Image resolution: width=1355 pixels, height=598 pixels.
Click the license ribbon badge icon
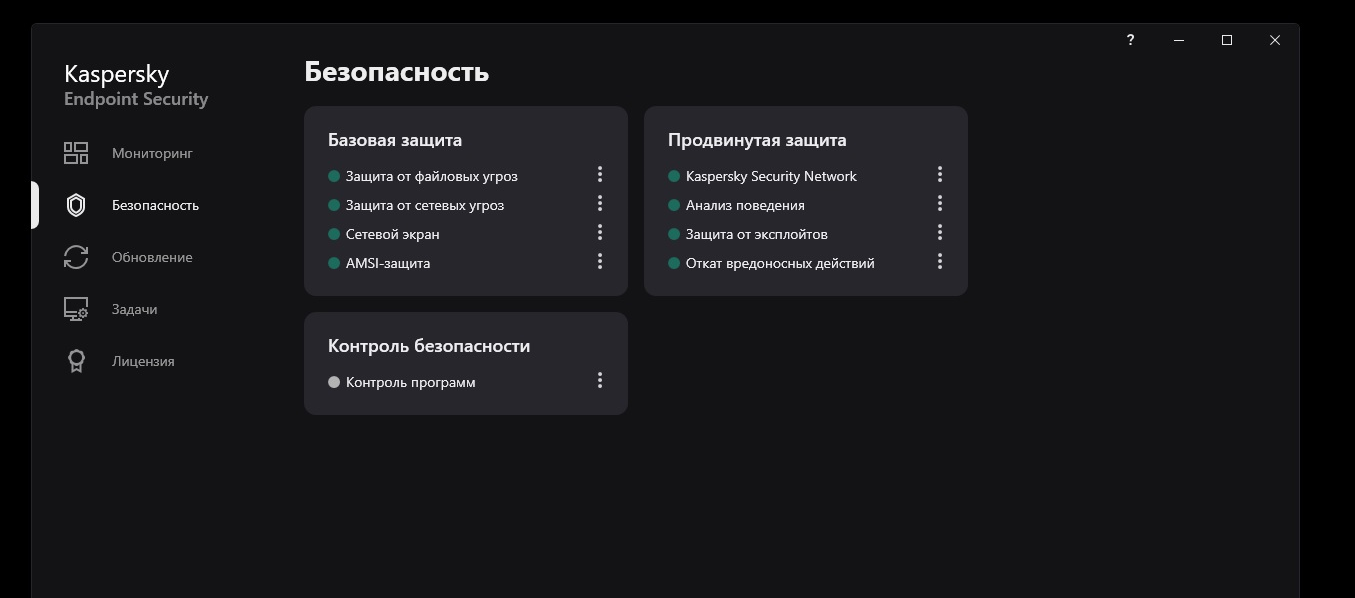tap(76, 361)
